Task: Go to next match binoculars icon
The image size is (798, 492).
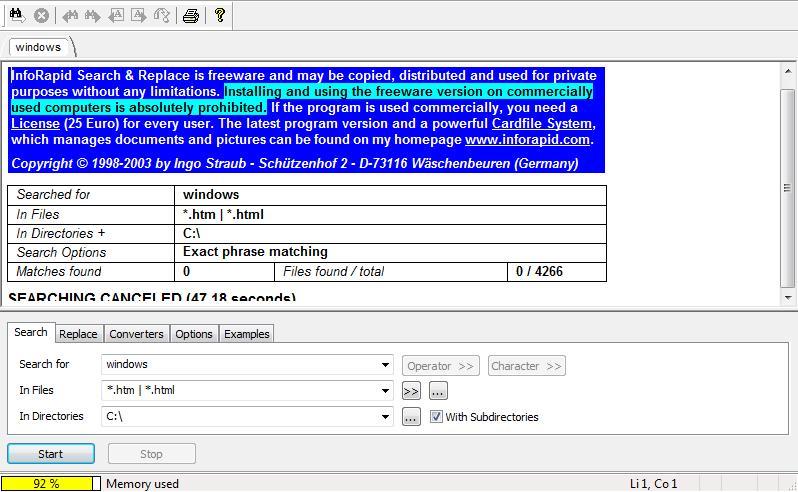Action: tap(92, 16)
